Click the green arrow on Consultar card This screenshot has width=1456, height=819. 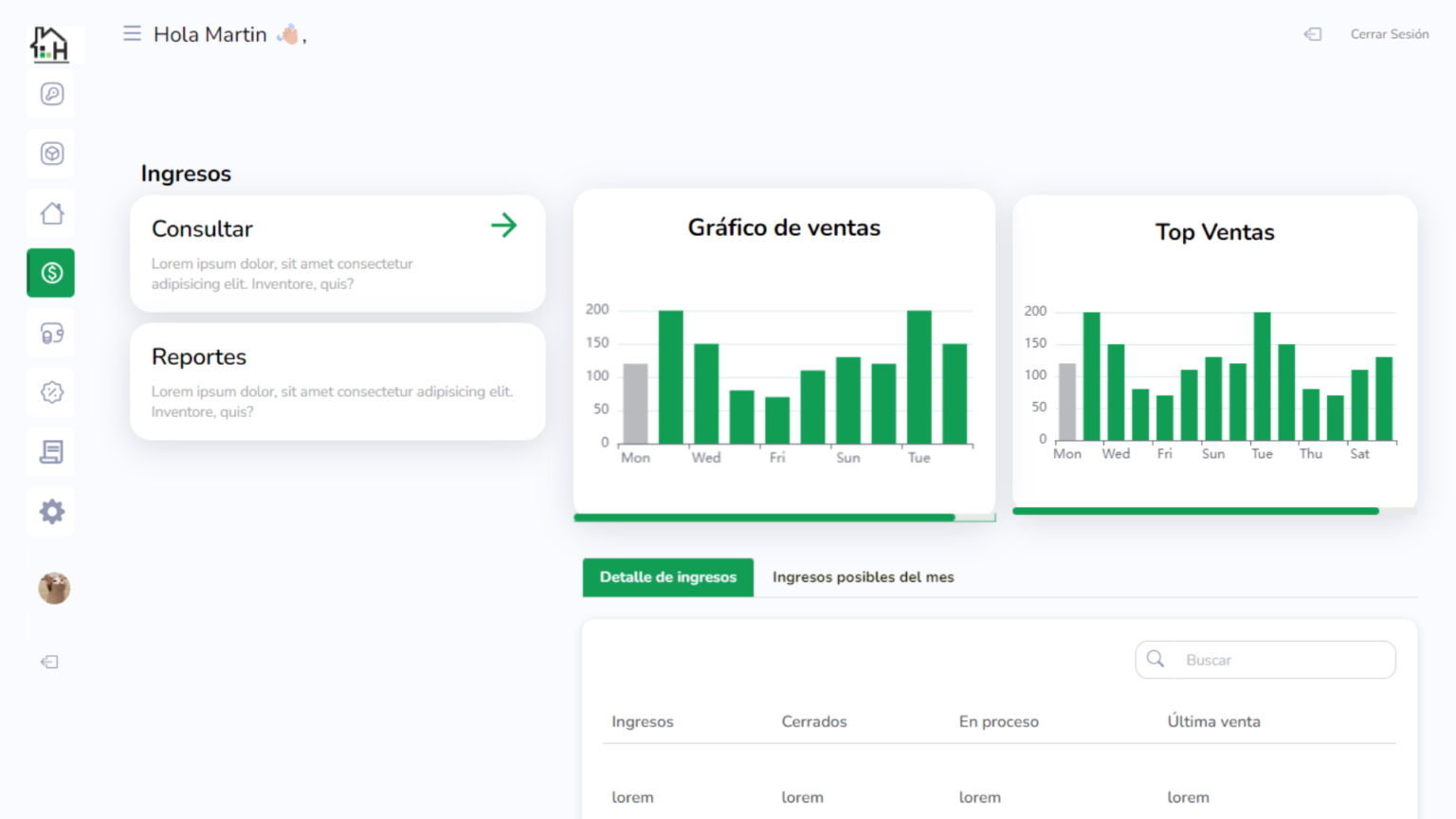[503, 226]
